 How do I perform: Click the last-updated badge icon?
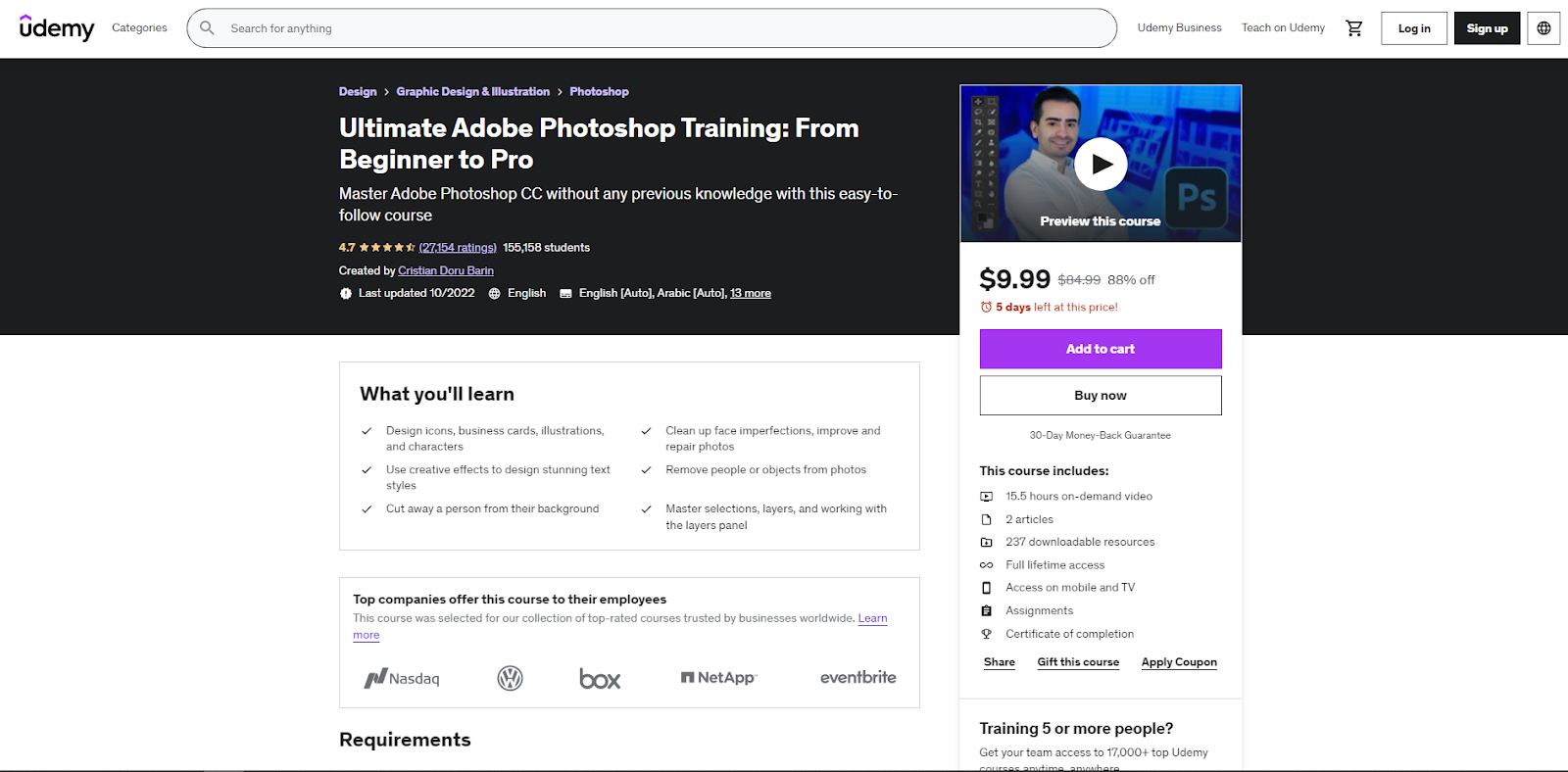coord(346,294)
